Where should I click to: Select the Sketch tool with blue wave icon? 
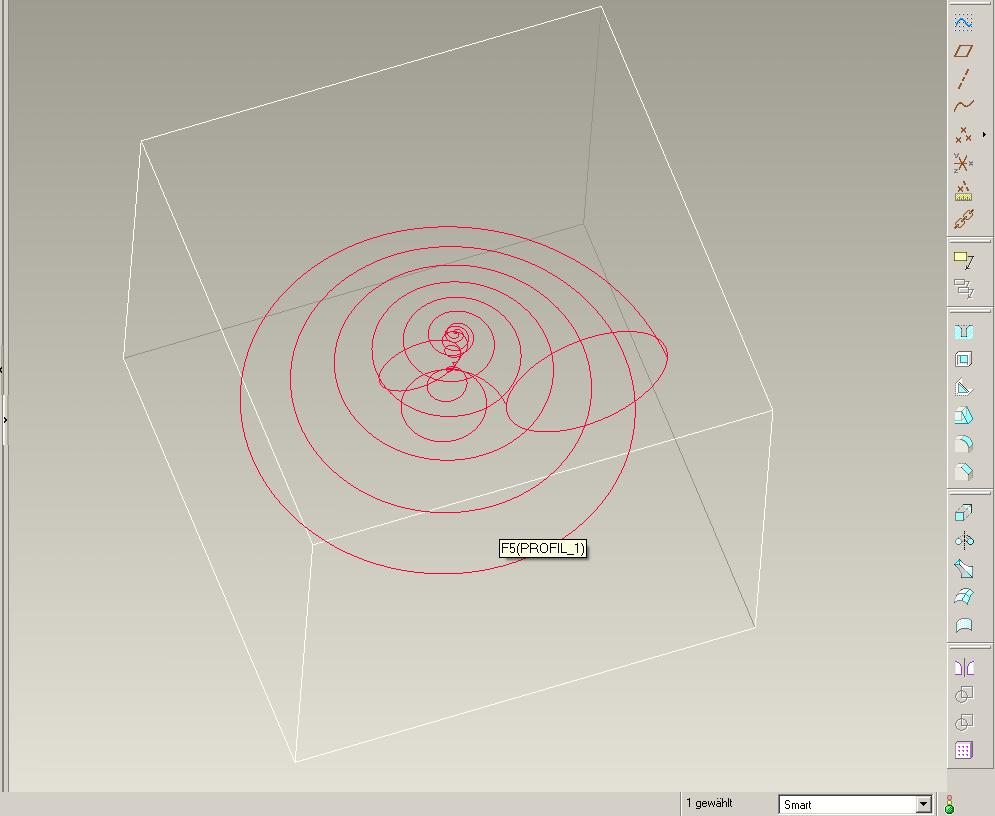963,23
